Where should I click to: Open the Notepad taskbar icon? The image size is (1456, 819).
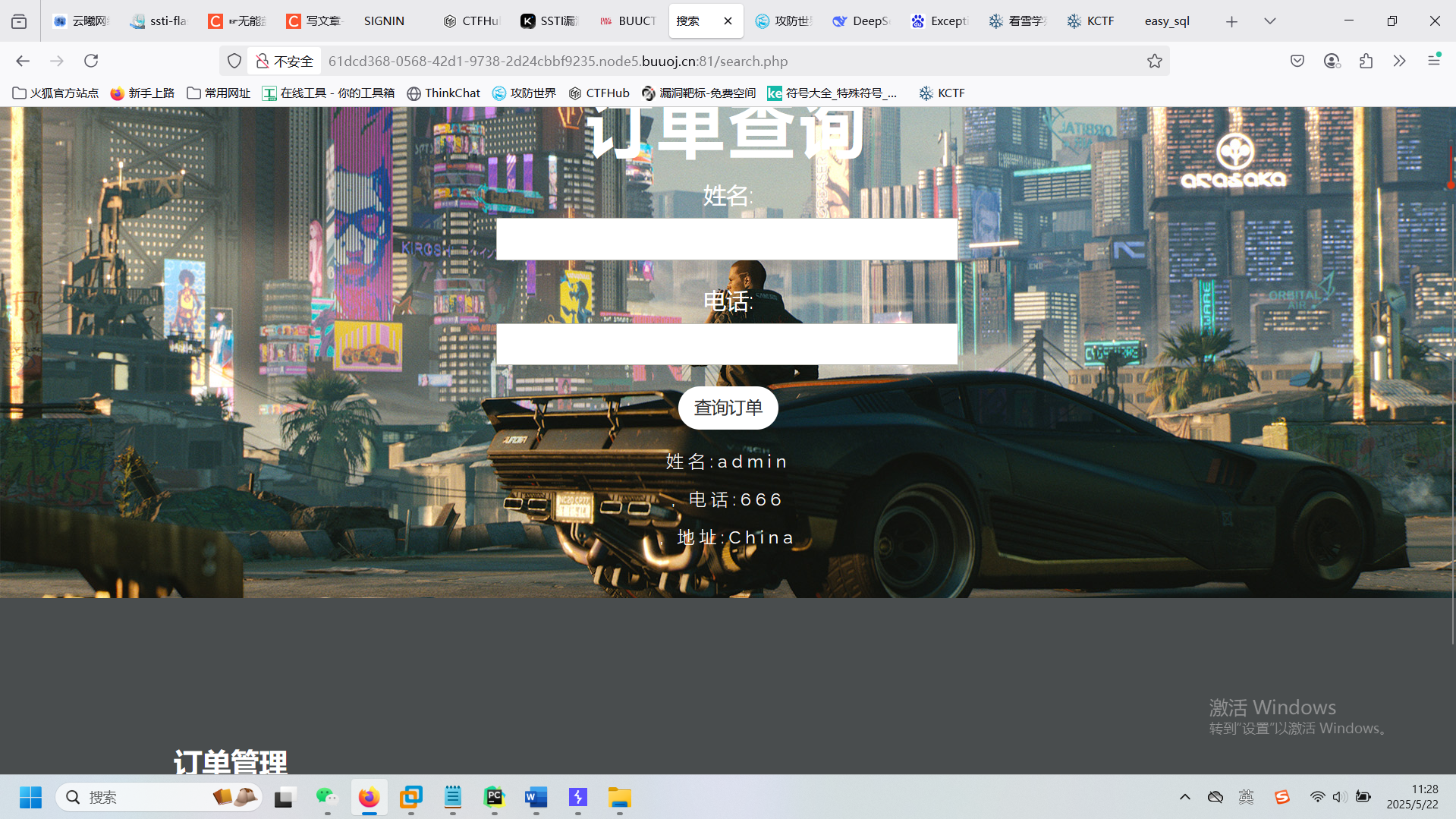pyautogui.click(x=453, y=797)
